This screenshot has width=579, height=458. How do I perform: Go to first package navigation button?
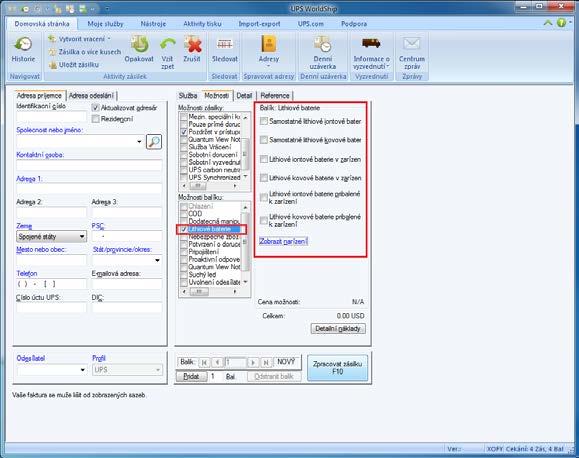click(x=204, y=363)
